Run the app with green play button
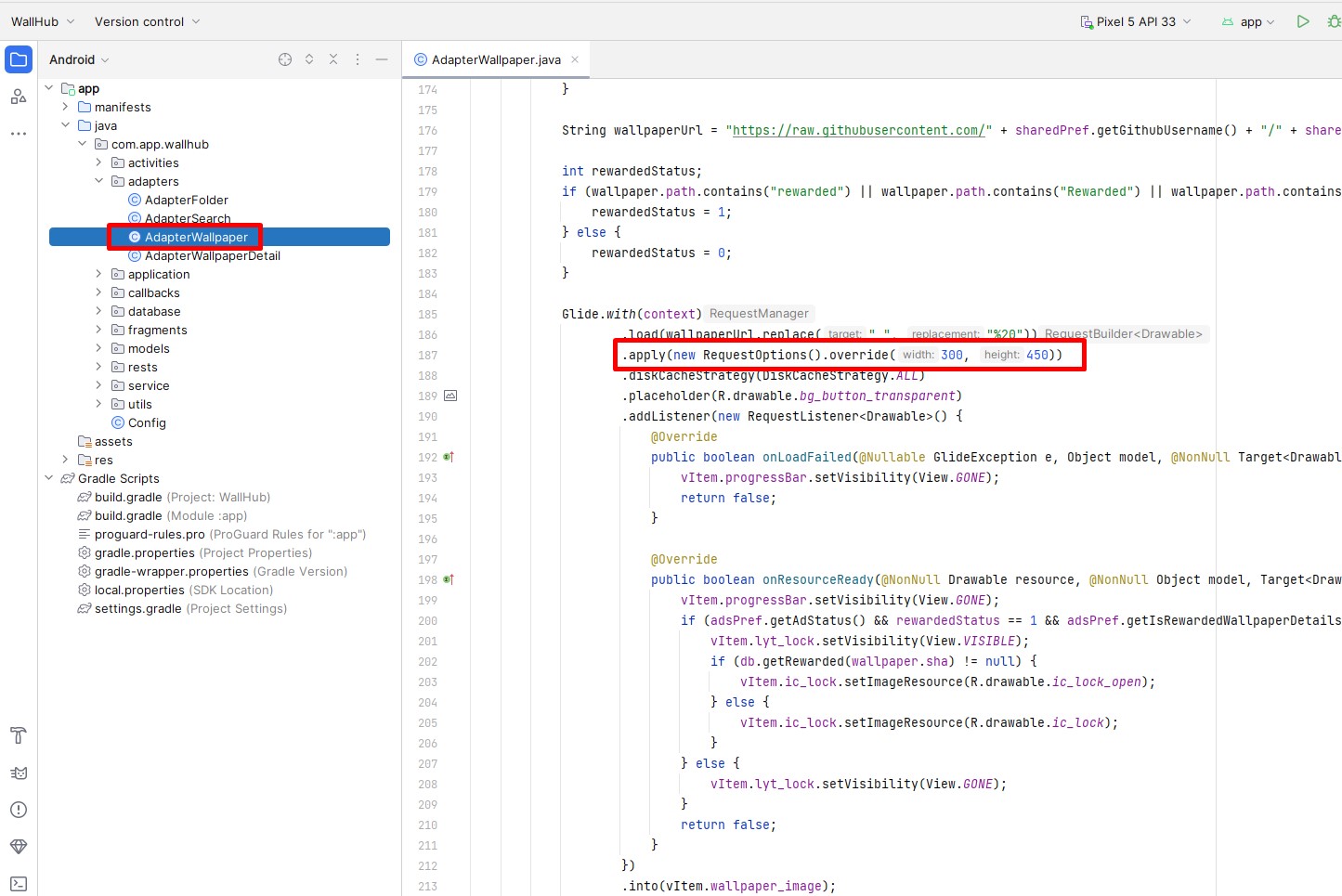 pyautogui.click(x=1303, y=21)
